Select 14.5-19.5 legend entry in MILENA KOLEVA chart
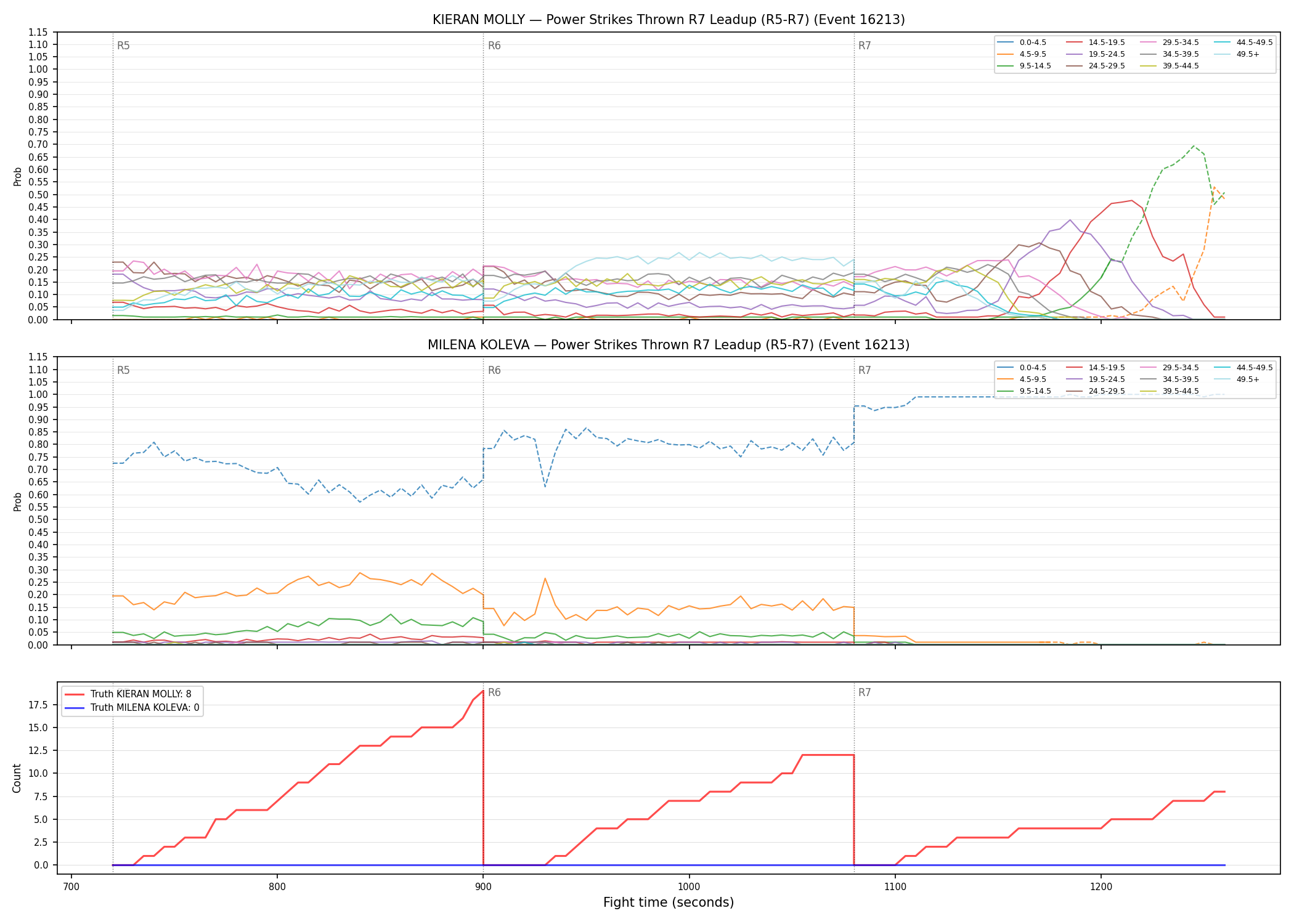The image size is (1294, 924). tap(1096, 368)
